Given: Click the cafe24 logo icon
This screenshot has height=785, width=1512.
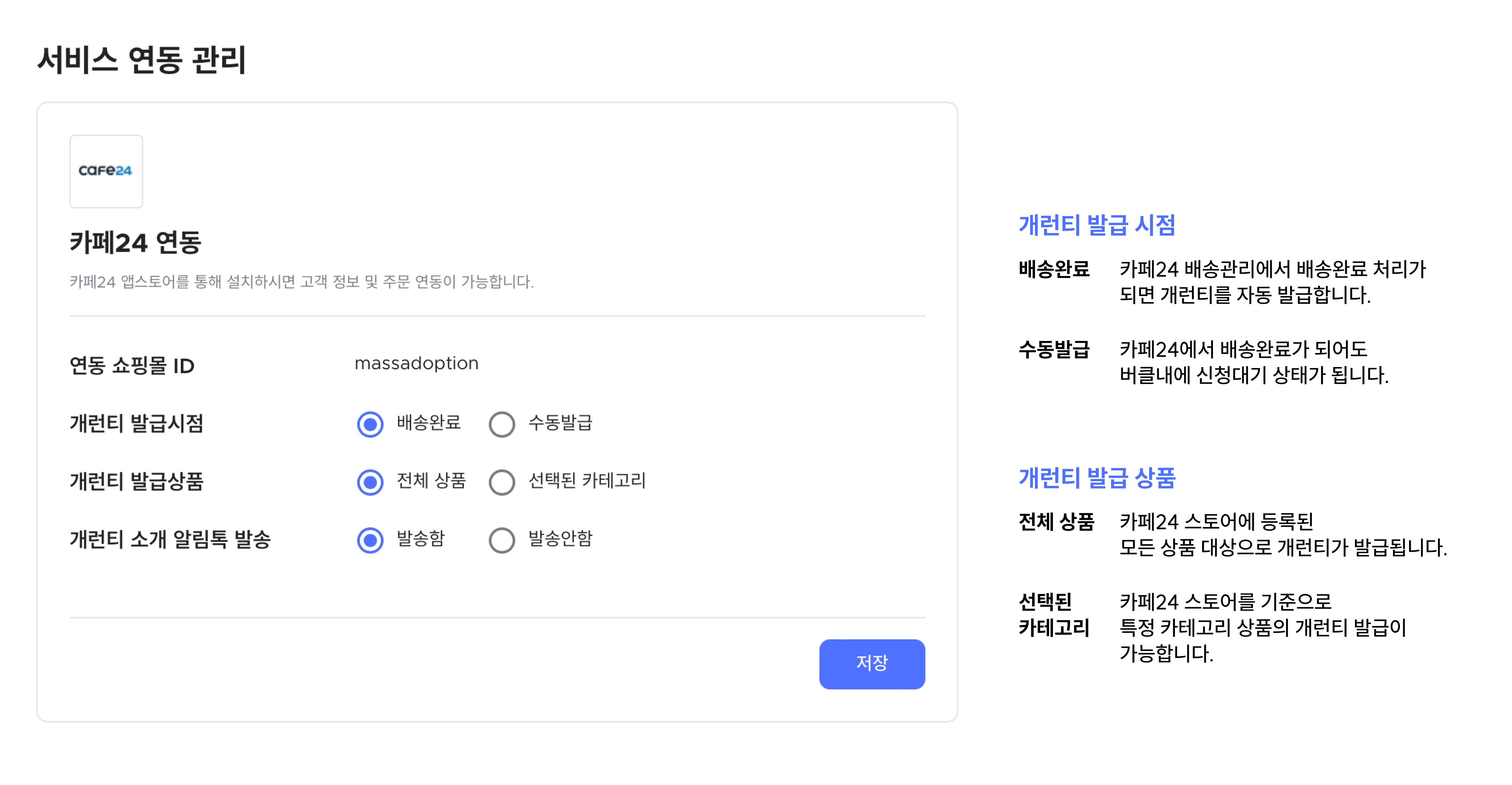Looking at the screenshot, I should (x=106, y=171).
